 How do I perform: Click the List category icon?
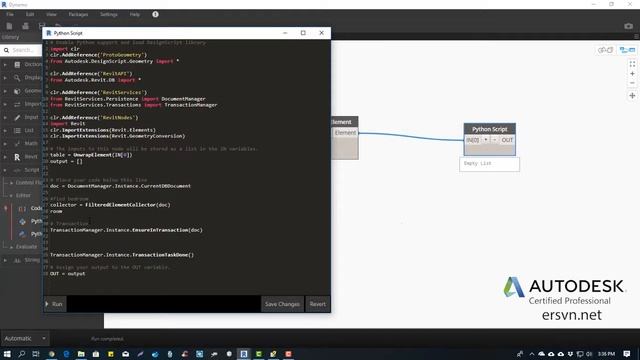tap(17, 131)
